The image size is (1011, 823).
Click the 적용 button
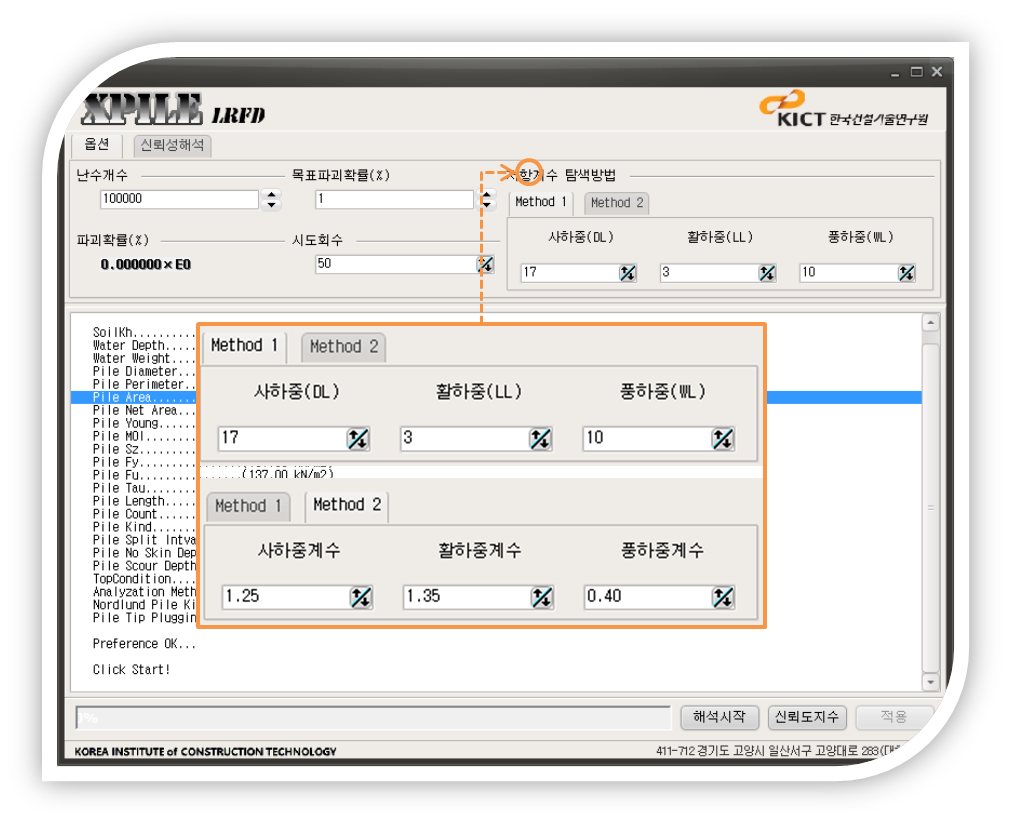[894, 717]
